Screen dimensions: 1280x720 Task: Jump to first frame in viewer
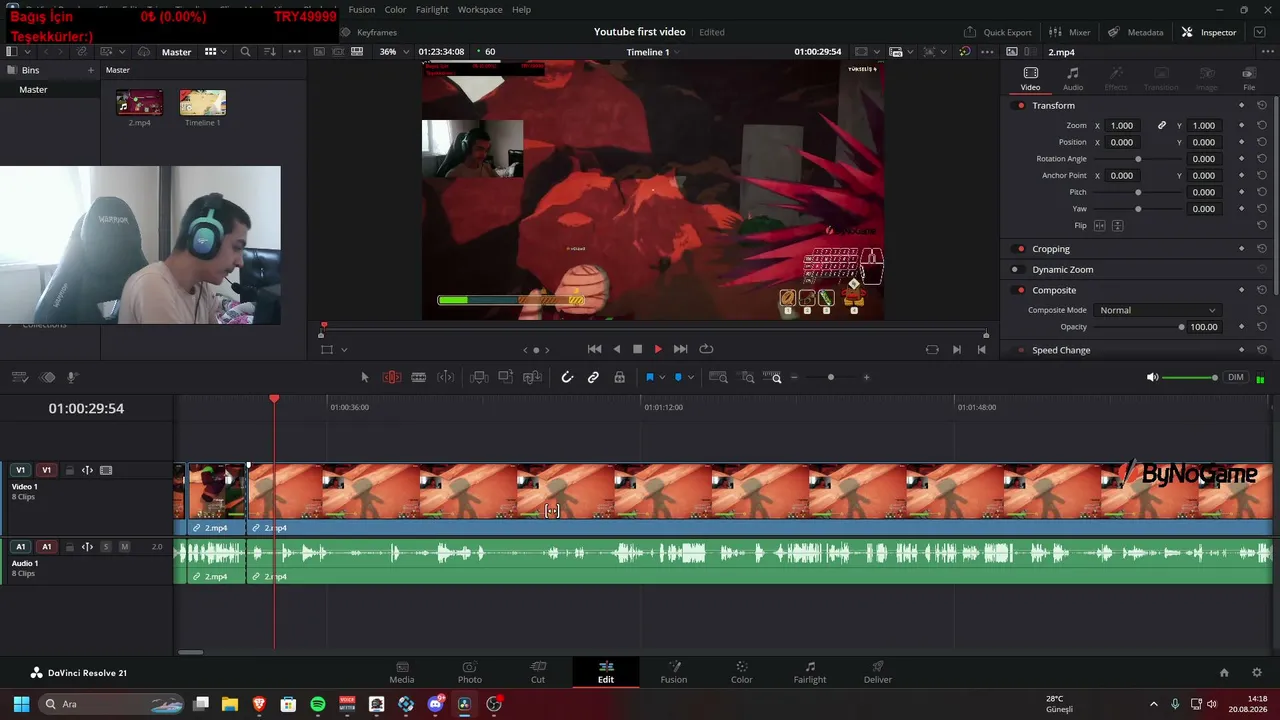pyautogui.click(x=594, y=349)
